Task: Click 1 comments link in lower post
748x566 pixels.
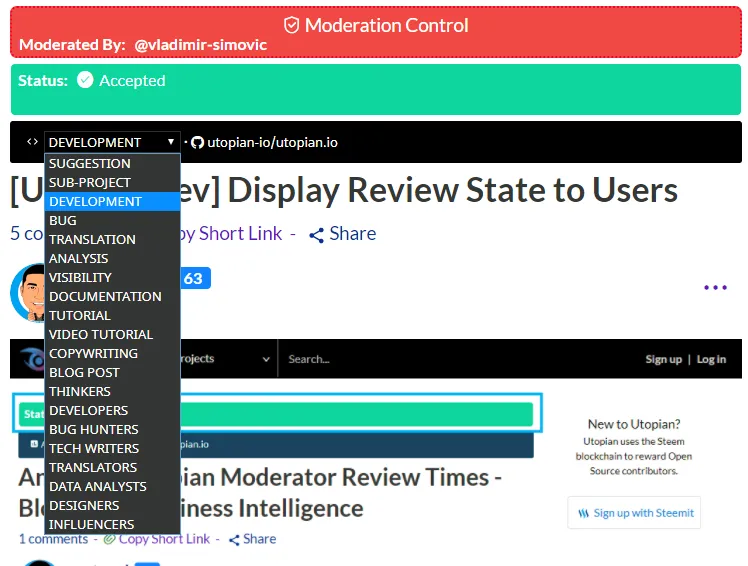Action: [53, 539]
